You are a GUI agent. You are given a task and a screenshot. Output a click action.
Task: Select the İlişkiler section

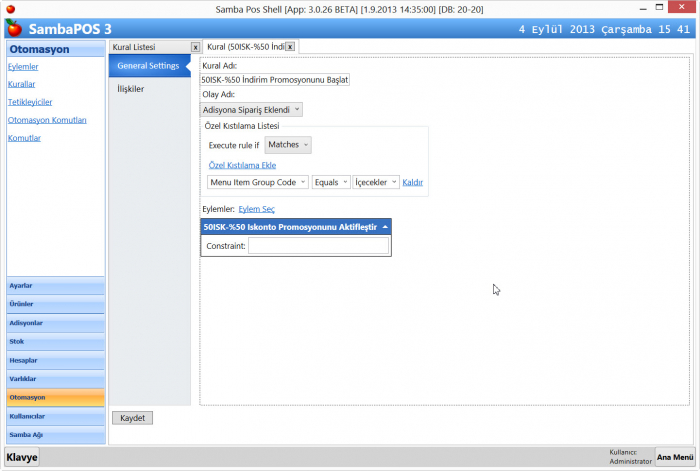click(x=131, y=89)
